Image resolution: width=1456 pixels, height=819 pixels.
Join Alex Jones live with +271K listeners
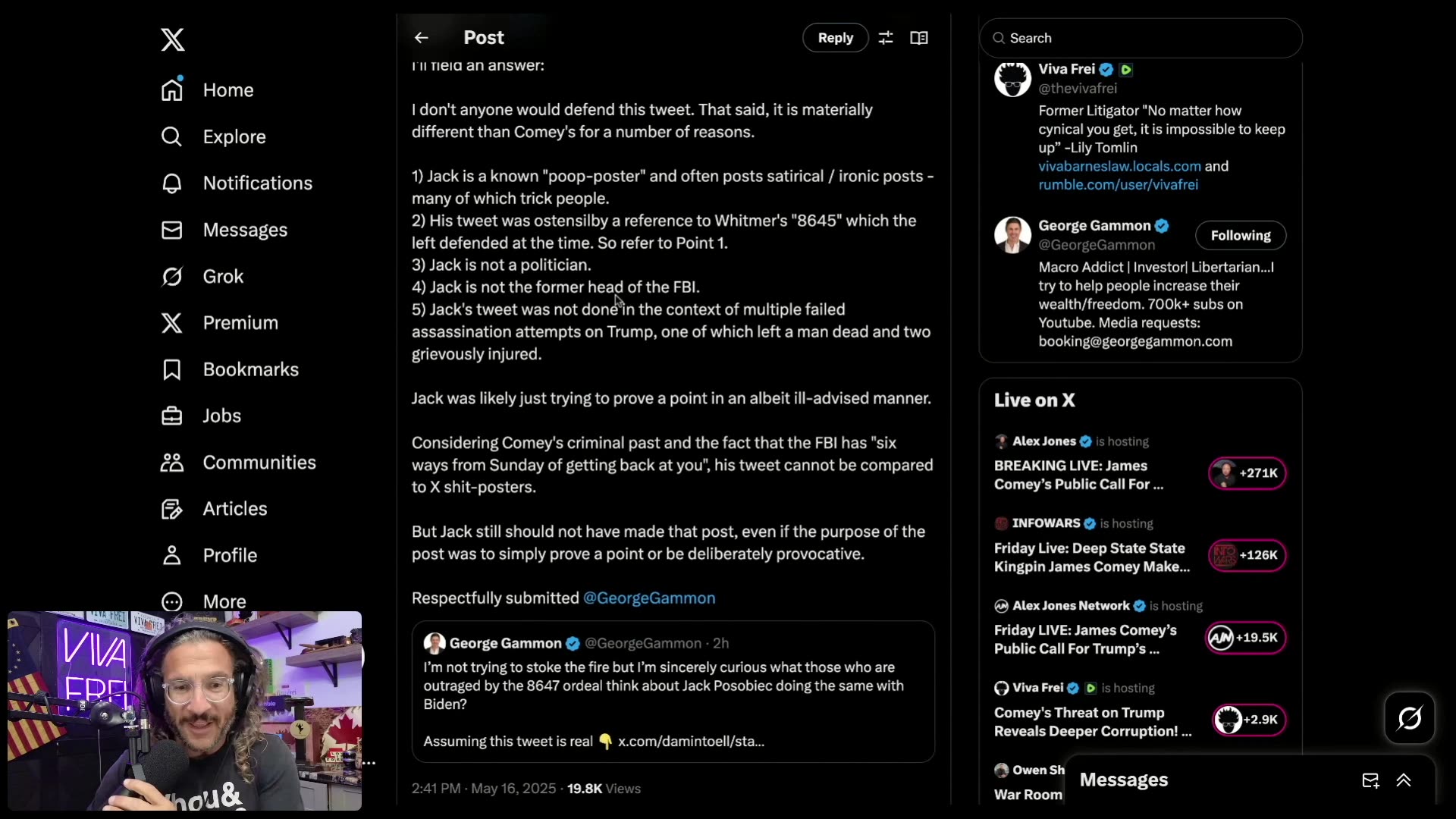1247,473
